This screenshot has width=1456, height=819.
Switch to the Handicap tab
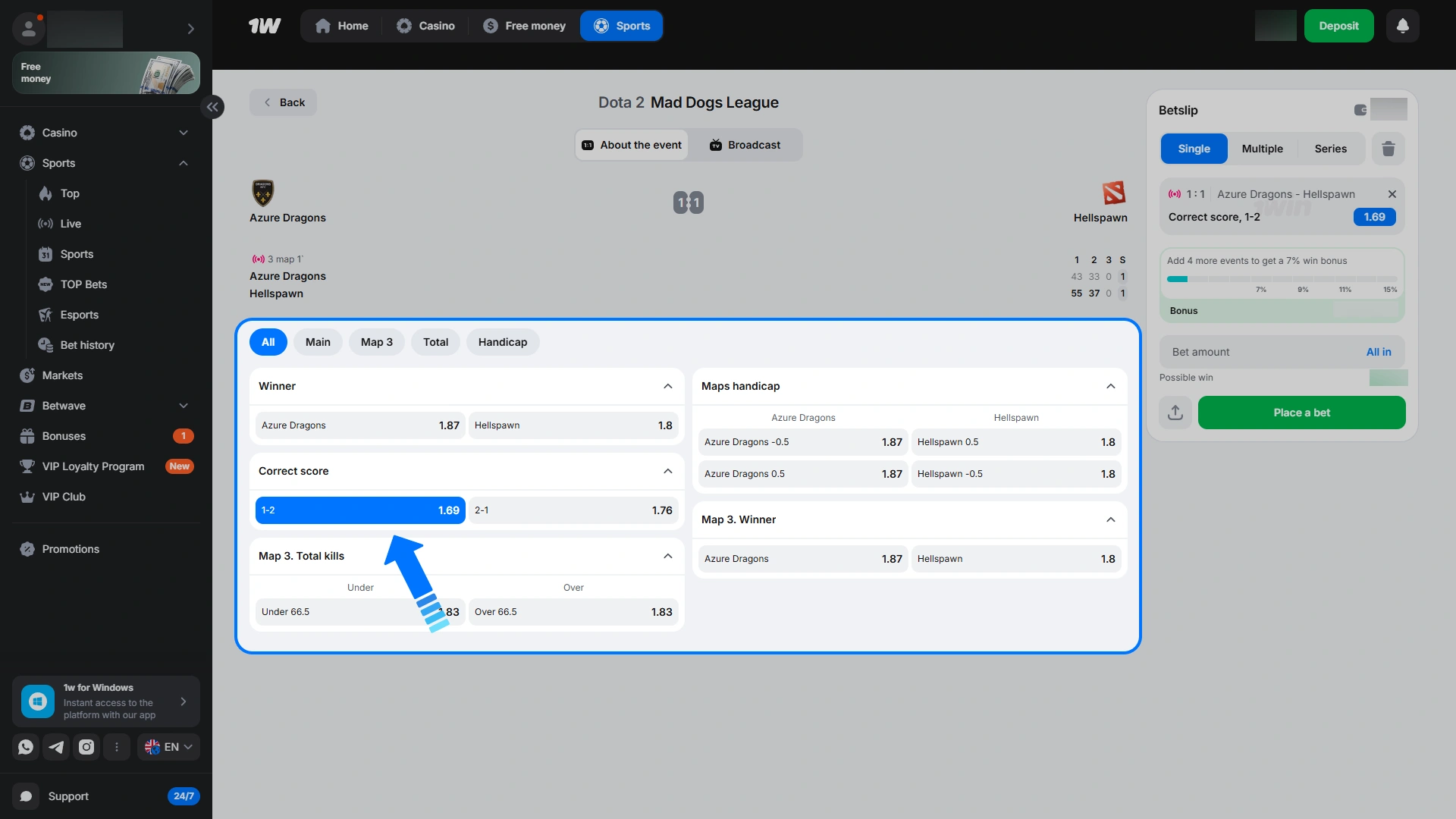click(x=503, y=342)
